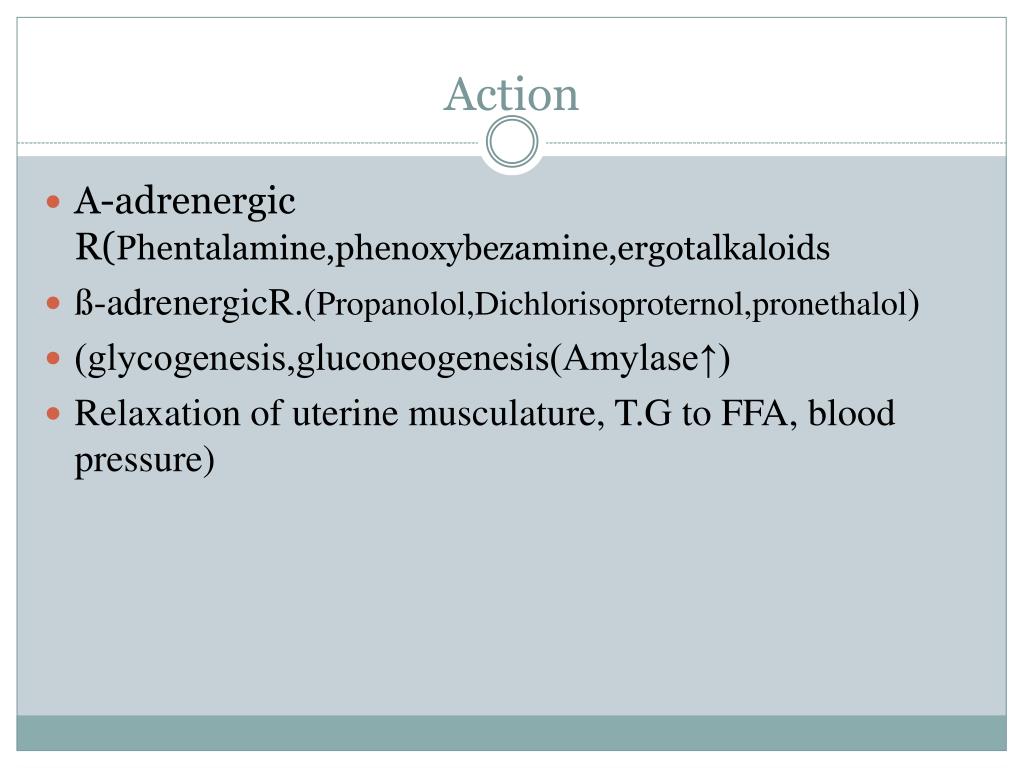Screen dimensions: 1024x768
Task: Click the word "Amylase"
Action: pyautogui.click(x=630, y=359)
